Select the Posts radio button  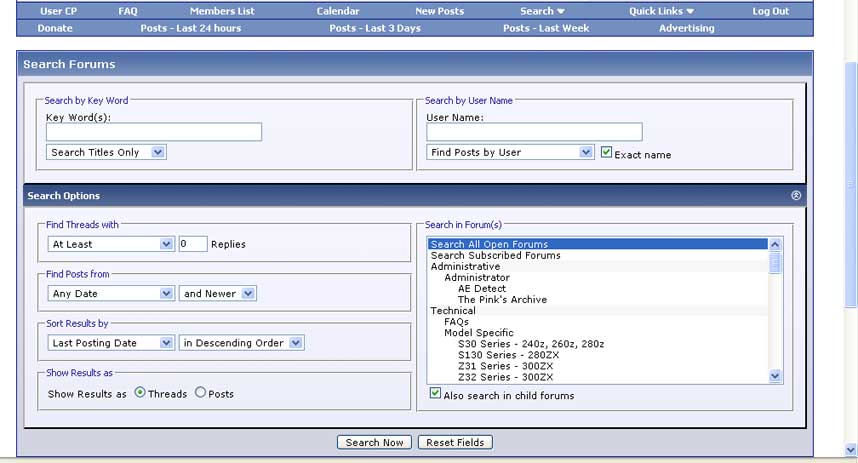coord(201,393)
